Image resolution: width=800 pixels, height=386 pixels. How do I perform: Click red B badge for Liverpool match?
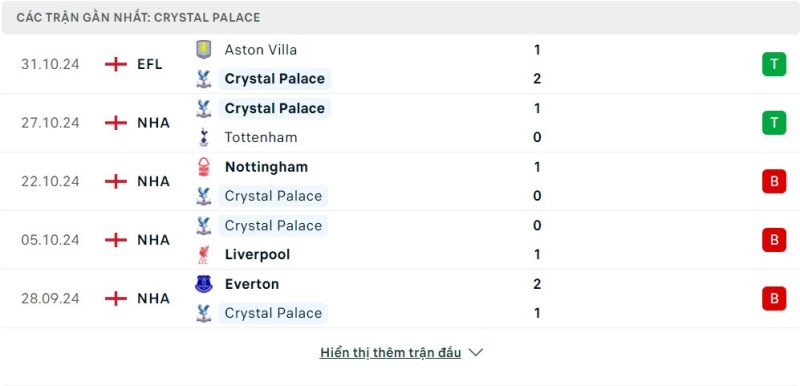(774, 240)
